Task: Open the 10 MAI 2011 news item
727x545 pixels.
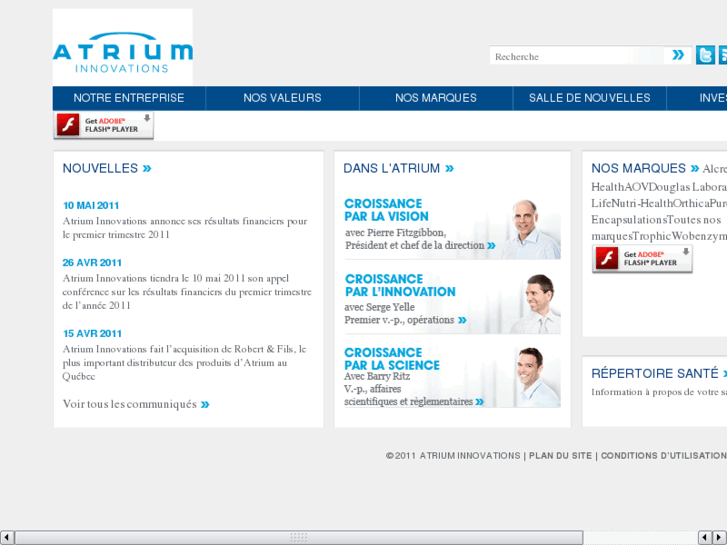Action: [x=91, y=205]
